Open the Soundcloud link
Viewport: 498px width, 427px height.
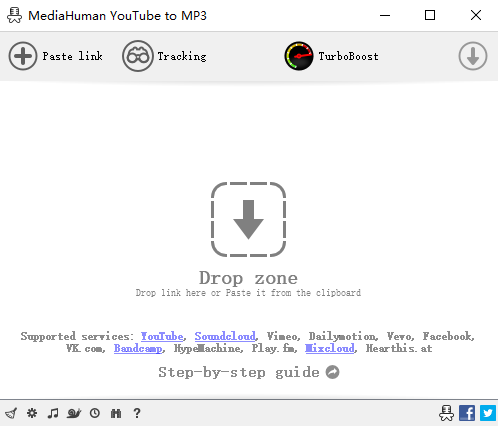pyautogui.click(x=225, y=336)
